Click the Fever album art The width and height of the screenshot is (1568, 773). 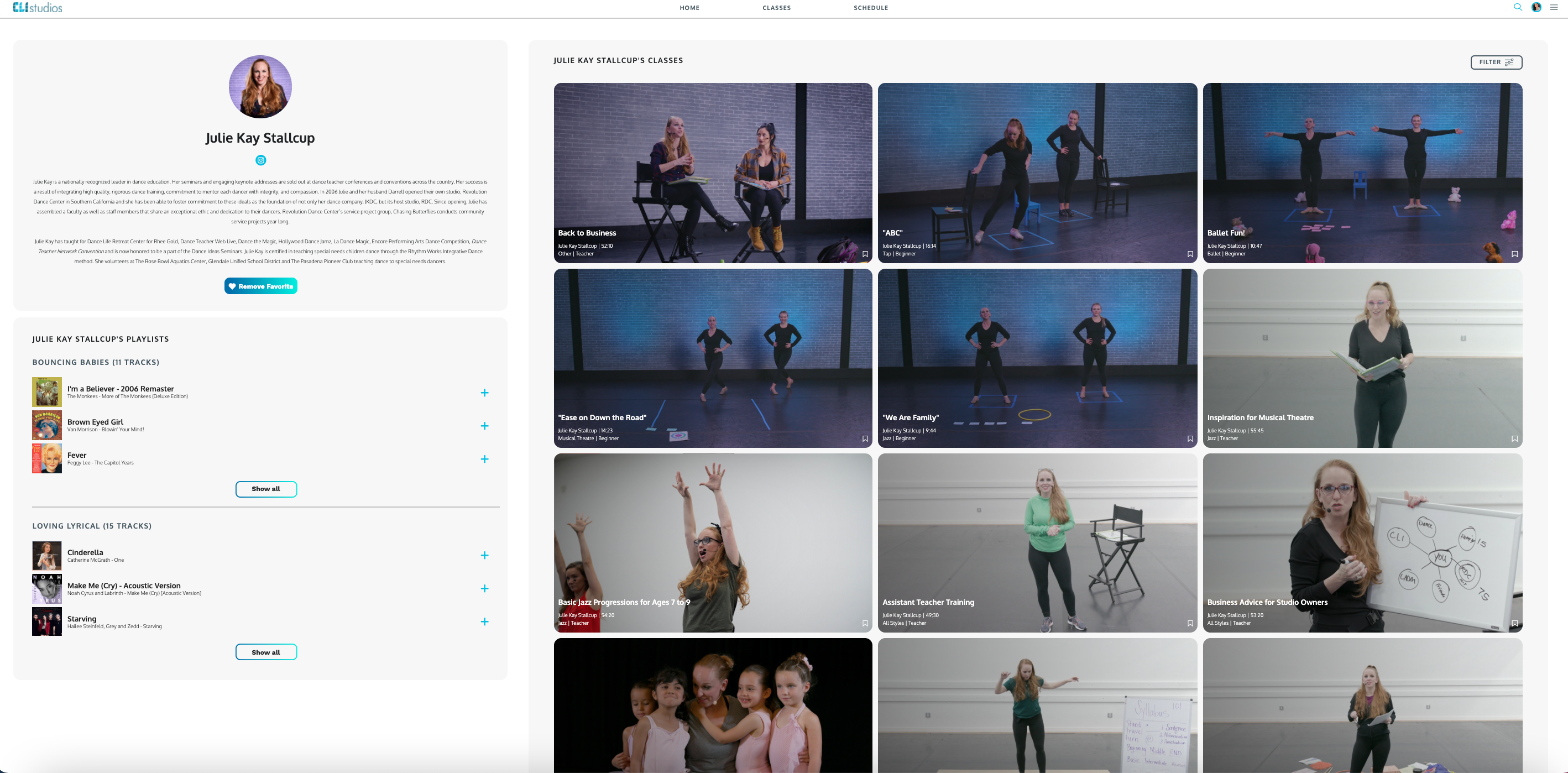pyautogui.click(x=47, y=458)
